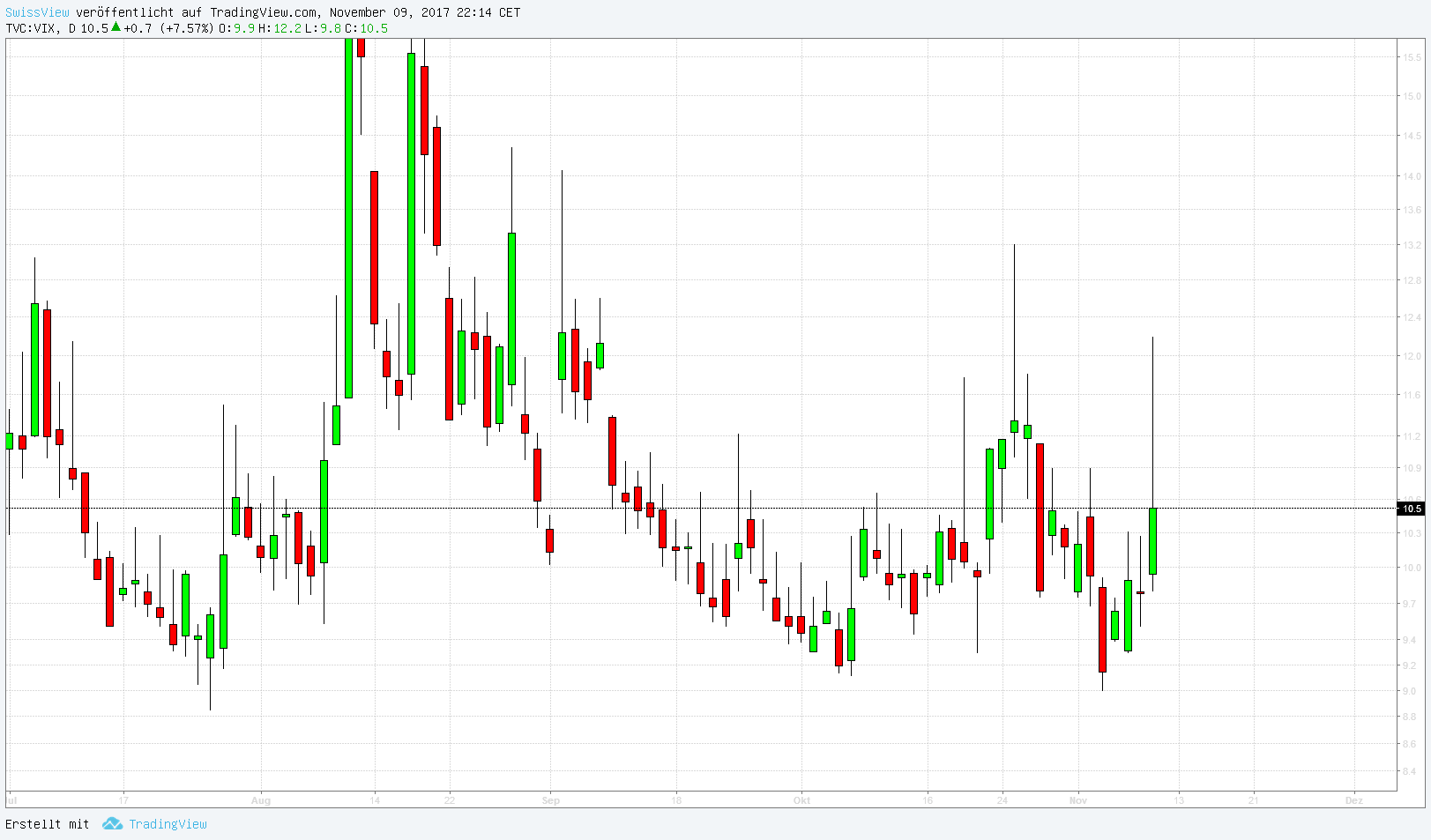1431x840 pixels.
Task: Click the 14 date label on time axis
Action: (375, 800)
